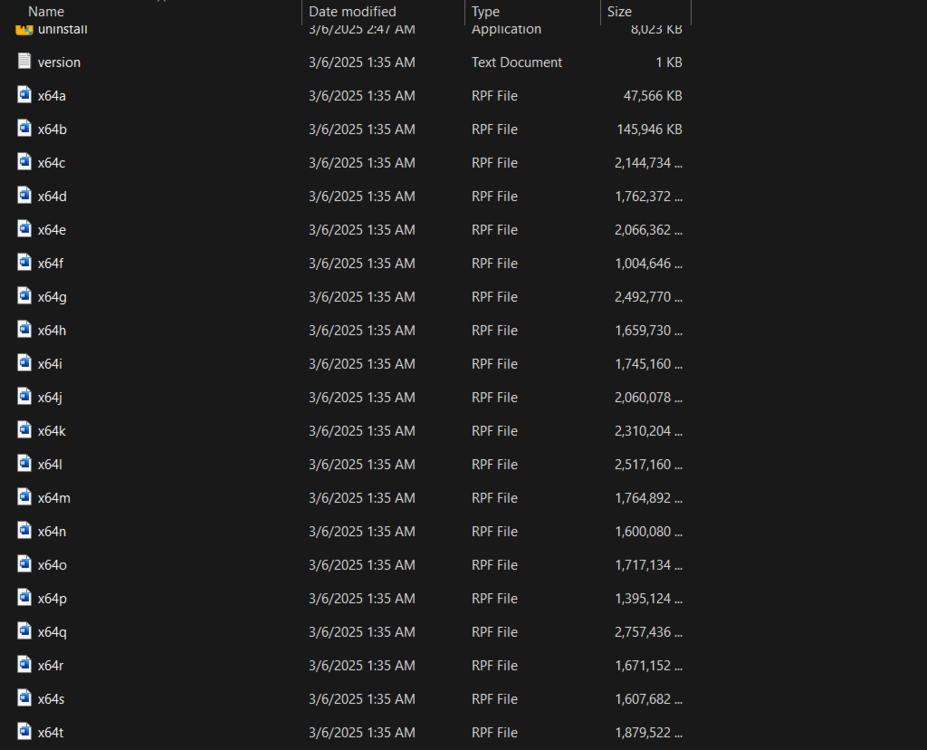Select the x64p file
This screenshot has width=927, height=750.
(x=52, y=598)
